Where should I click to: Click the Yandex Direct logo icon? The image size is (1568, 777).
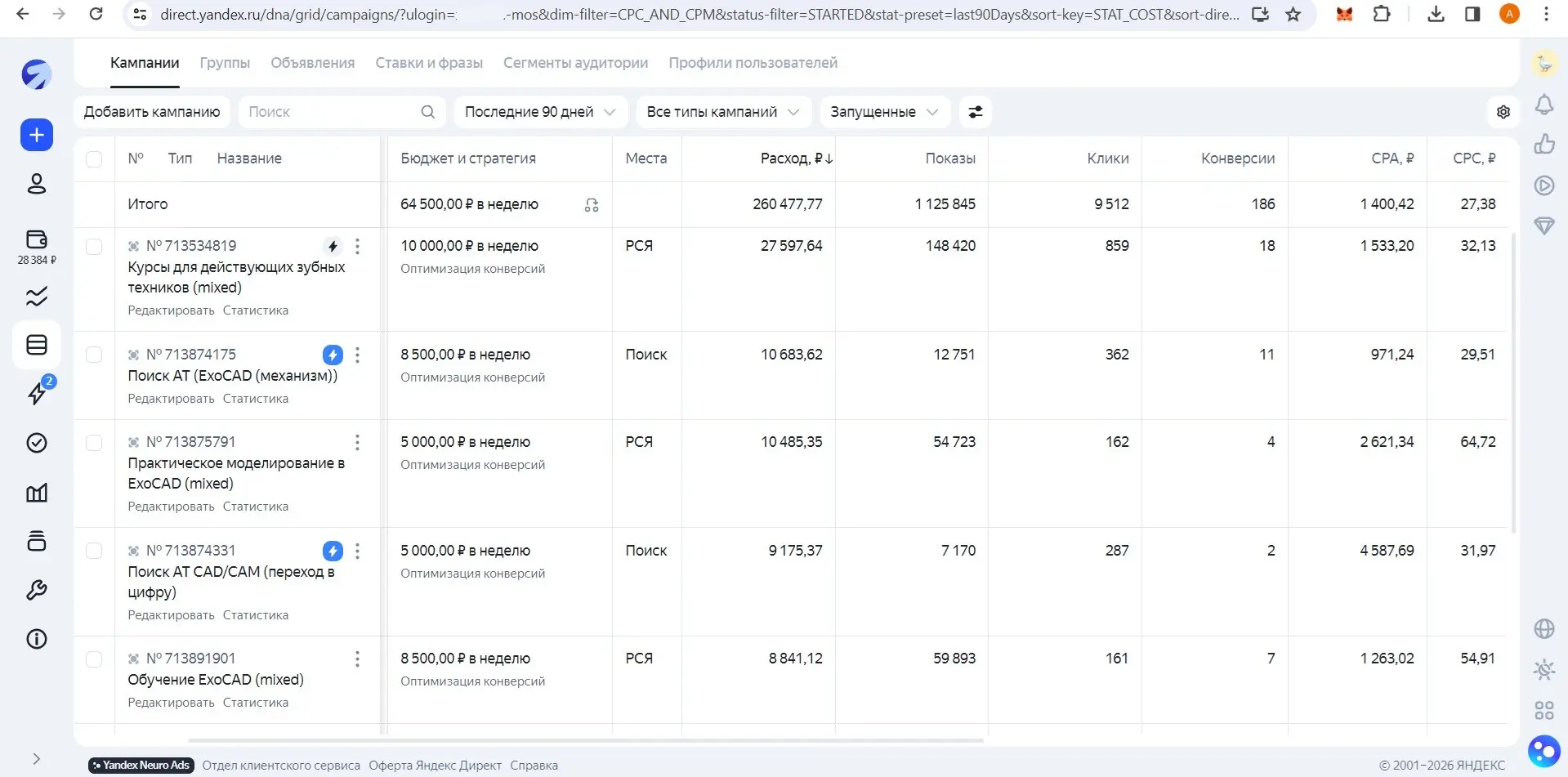tap(37, 74)
